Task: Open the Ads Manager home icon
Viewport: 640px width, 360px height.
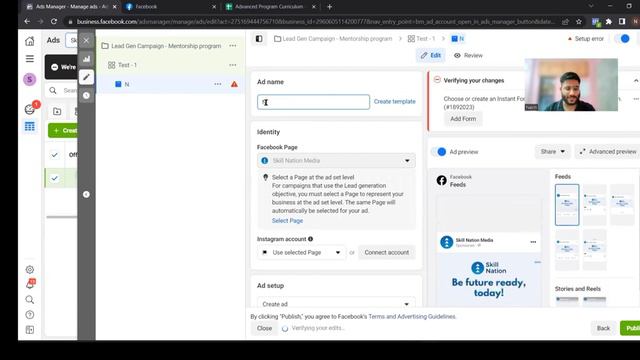Action: (29, 41)
